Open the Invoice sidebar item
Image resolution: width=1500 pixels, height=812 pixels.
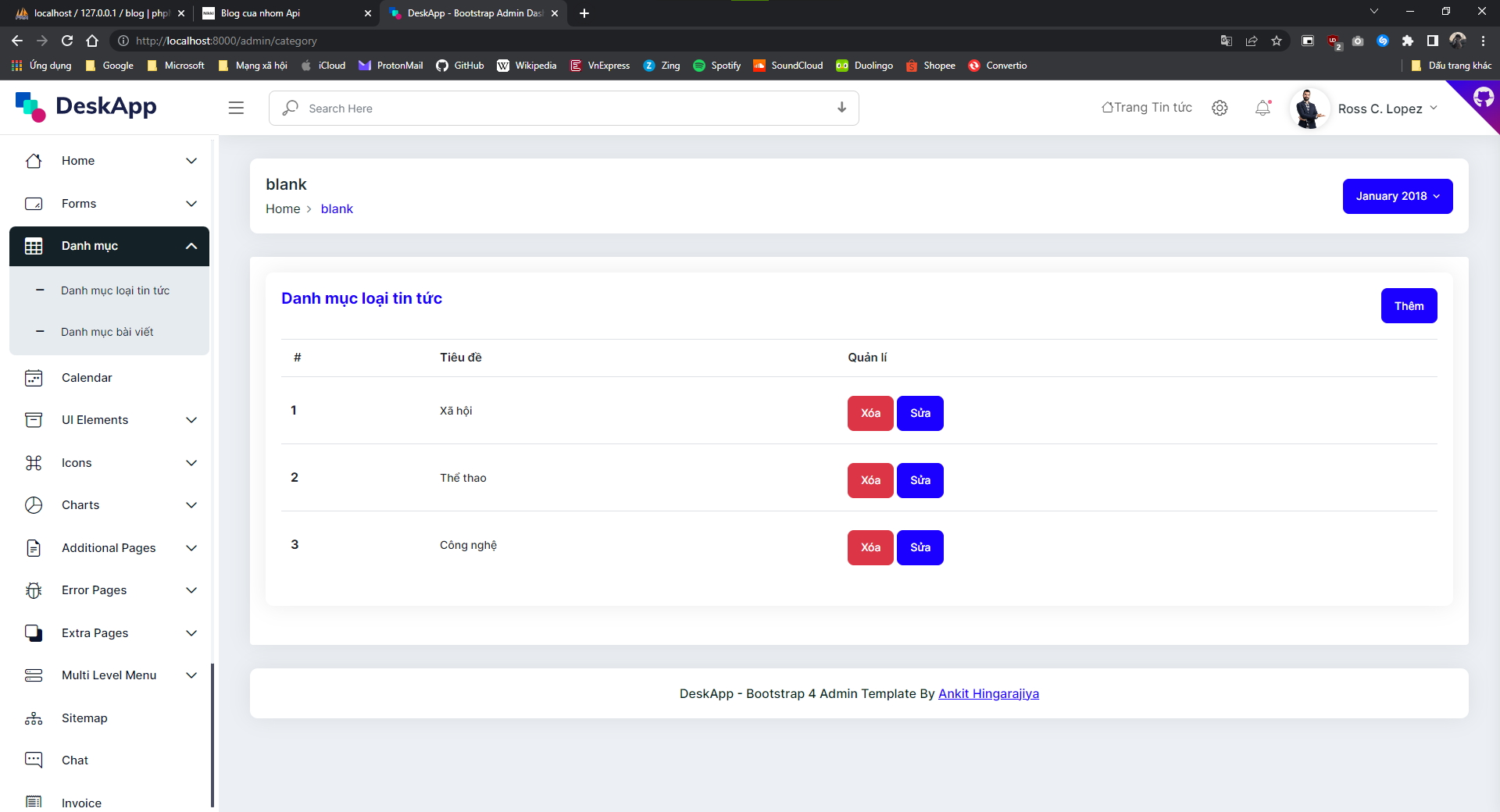[x=81, y=803]
